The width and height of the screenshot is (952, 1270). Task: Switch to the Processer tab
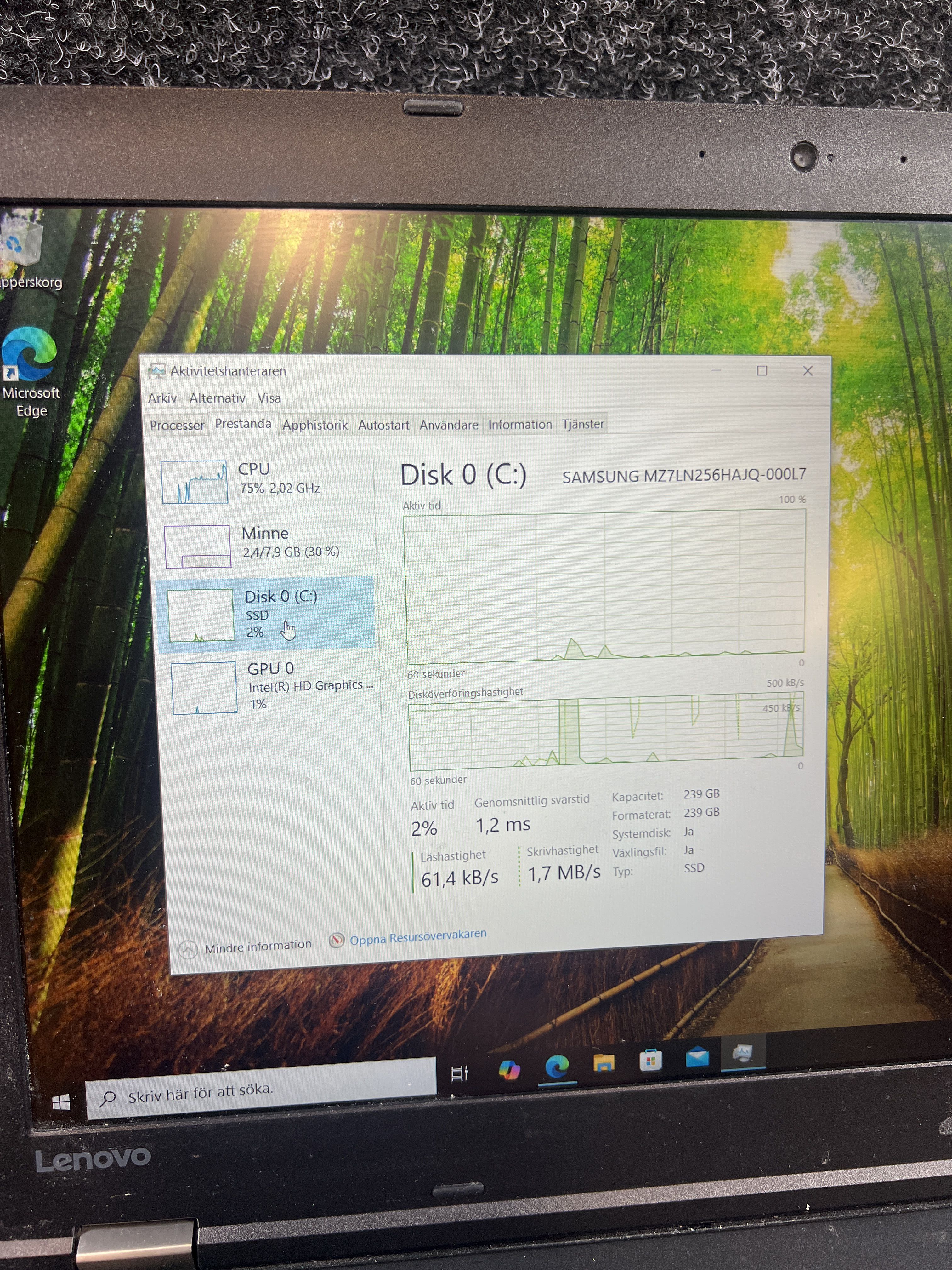pyautogui.click(x=176, y=426)
